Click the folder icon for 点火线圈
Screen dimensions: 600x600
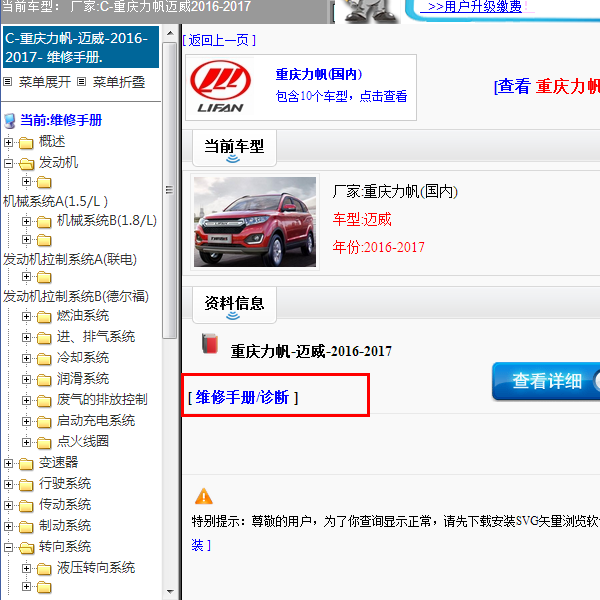tap(44, 443)
